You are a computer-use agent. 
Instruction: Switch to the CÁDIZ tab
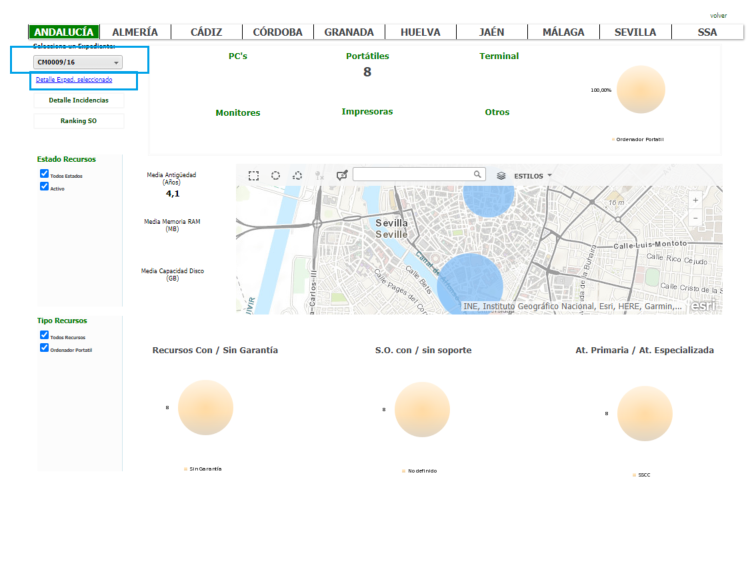(206, 32)
